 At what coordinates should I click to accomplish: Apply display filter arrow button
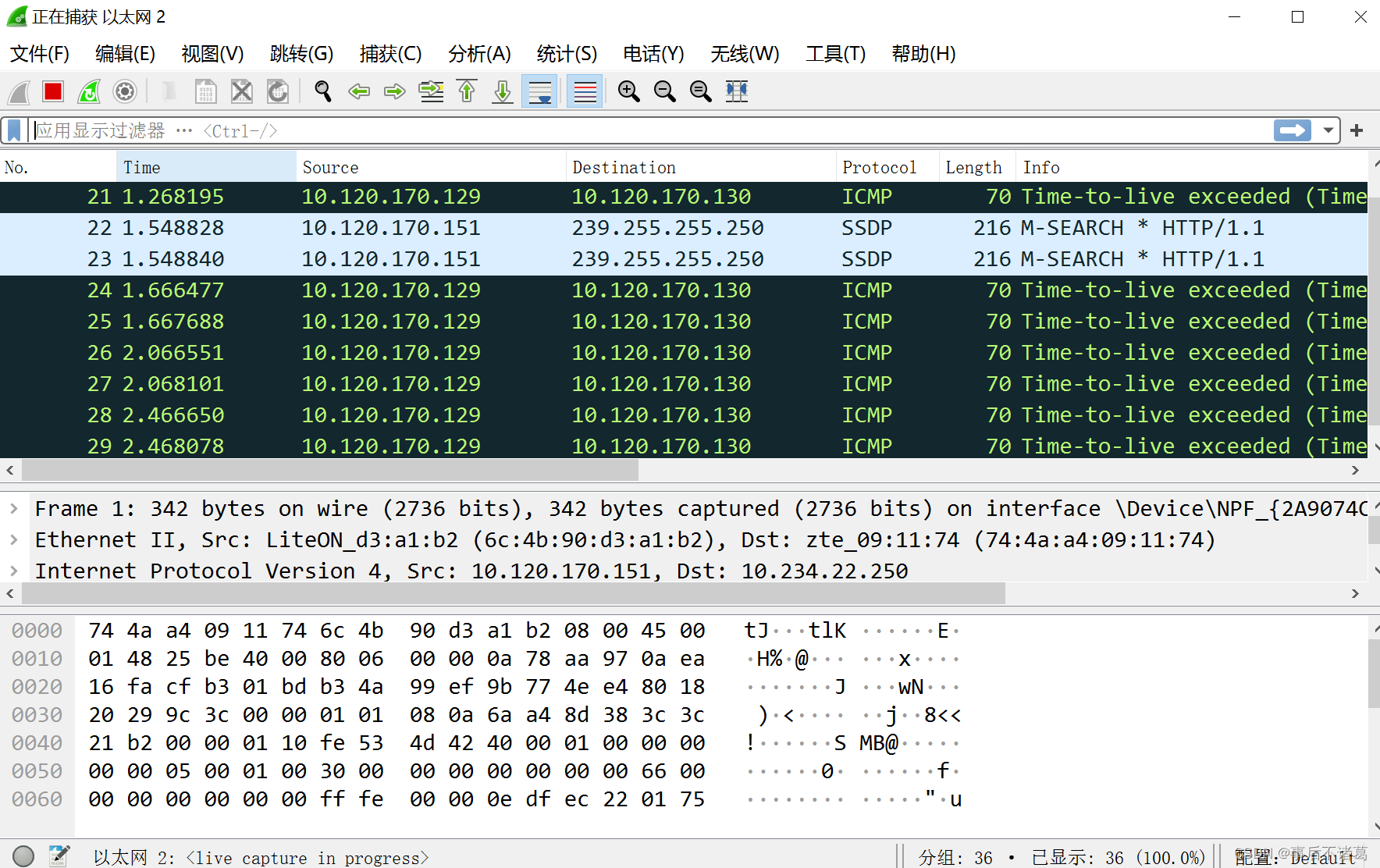coord(1293,130)
